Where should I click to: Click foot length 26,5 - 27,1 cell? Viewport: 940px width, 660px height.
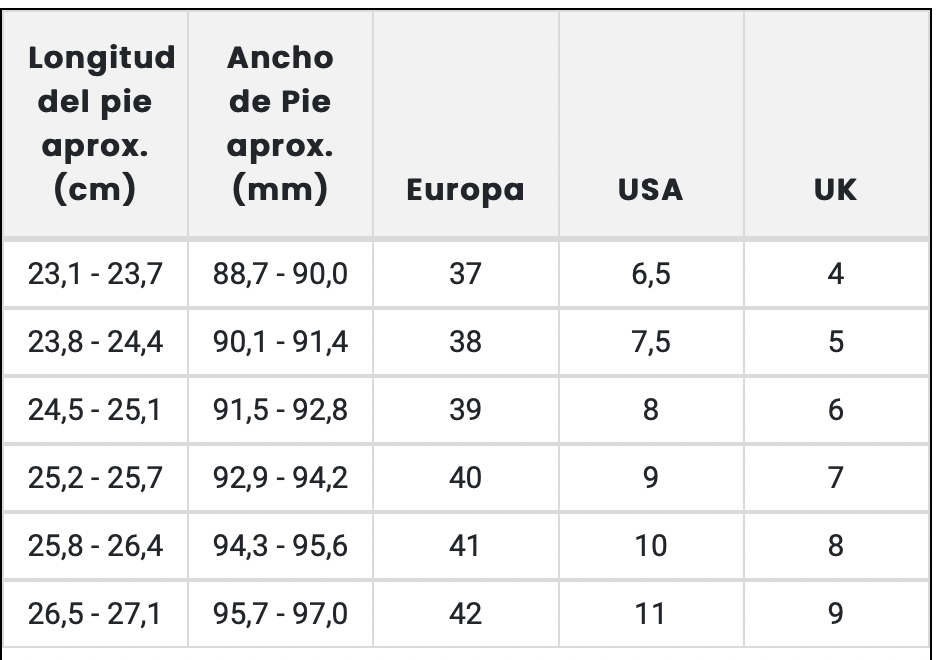tap(95, 613)
